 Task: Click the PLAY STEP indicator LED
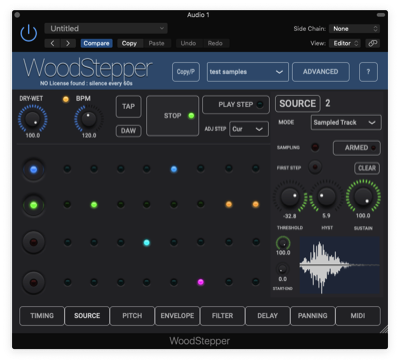(259, 105)
